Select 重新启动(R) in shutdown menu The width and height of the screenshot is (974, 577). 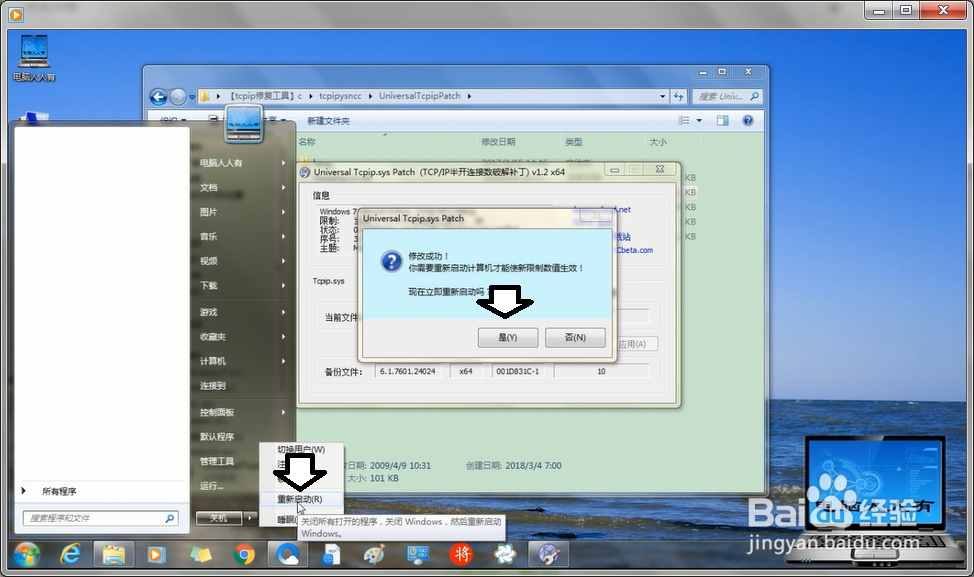(x=300, y=499)
